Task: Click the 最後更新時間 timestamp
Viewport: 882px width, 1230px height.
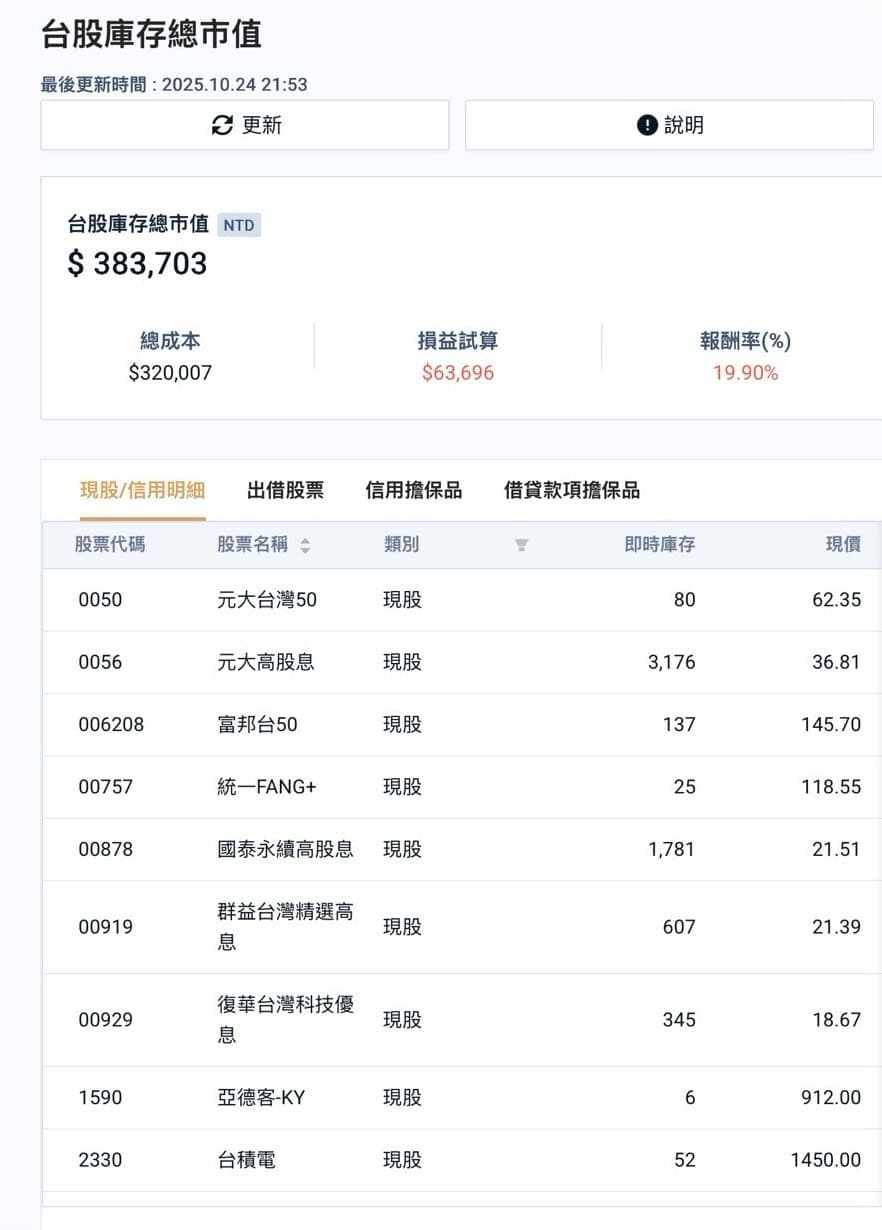Action: (x=174, y=85)
